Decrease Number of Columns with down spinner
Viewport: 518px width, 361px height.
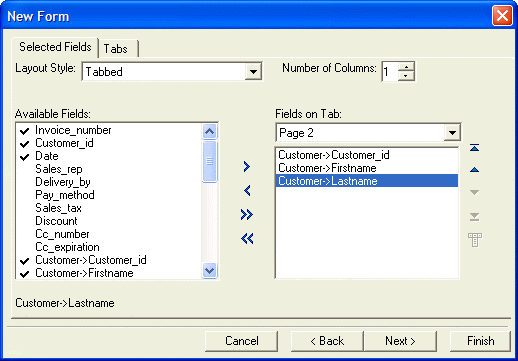(x=406, y=76)
